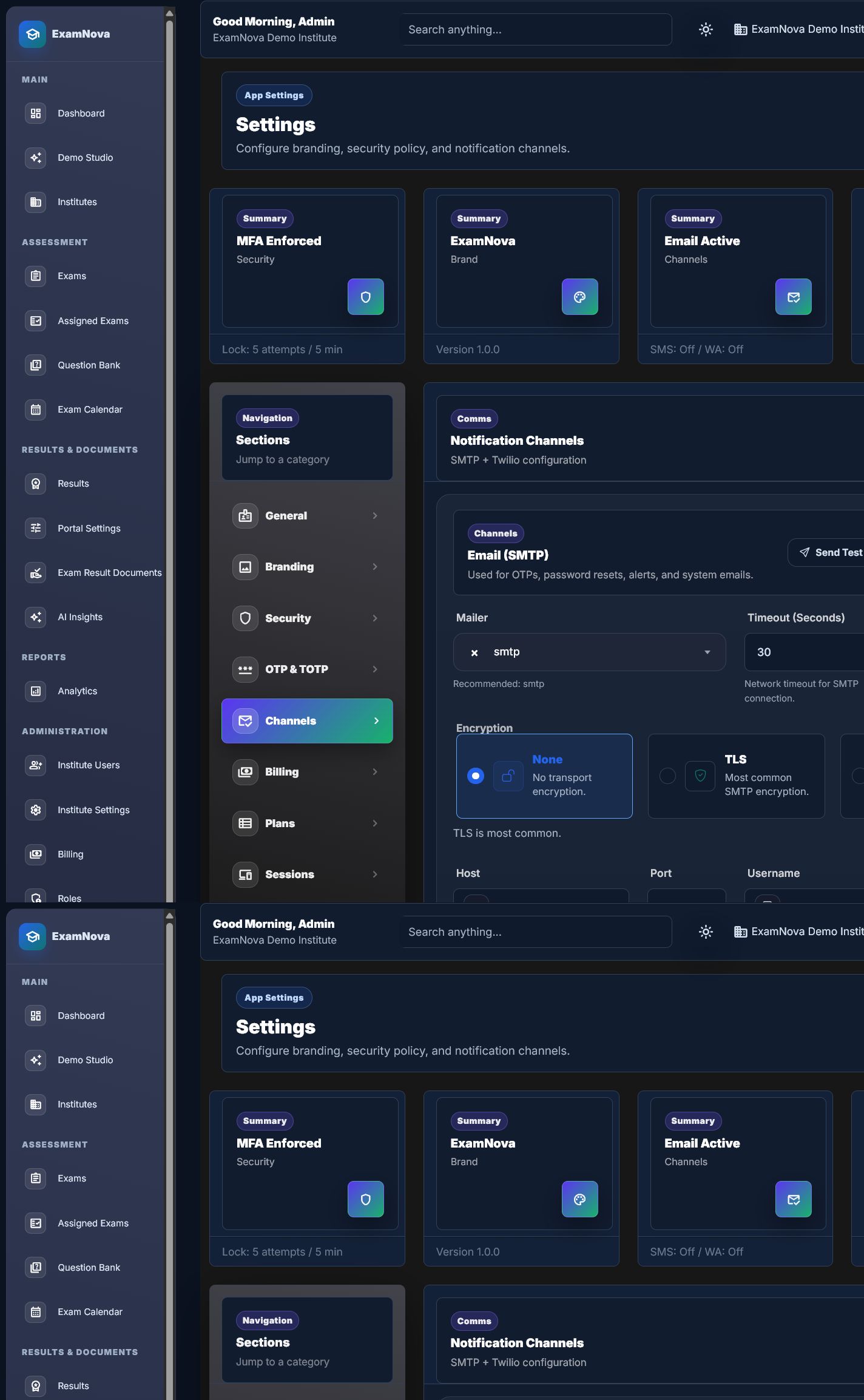Screen dimensions: 864x1400
Task: Clear the smtp mailer selection with the x
Action: 474,652
